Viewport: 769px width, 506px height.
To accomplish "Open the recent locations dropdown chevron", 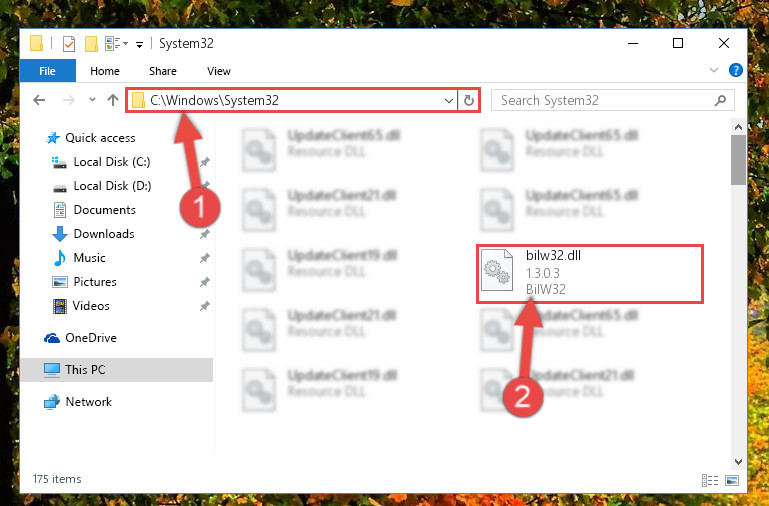I will click(92, 100).
